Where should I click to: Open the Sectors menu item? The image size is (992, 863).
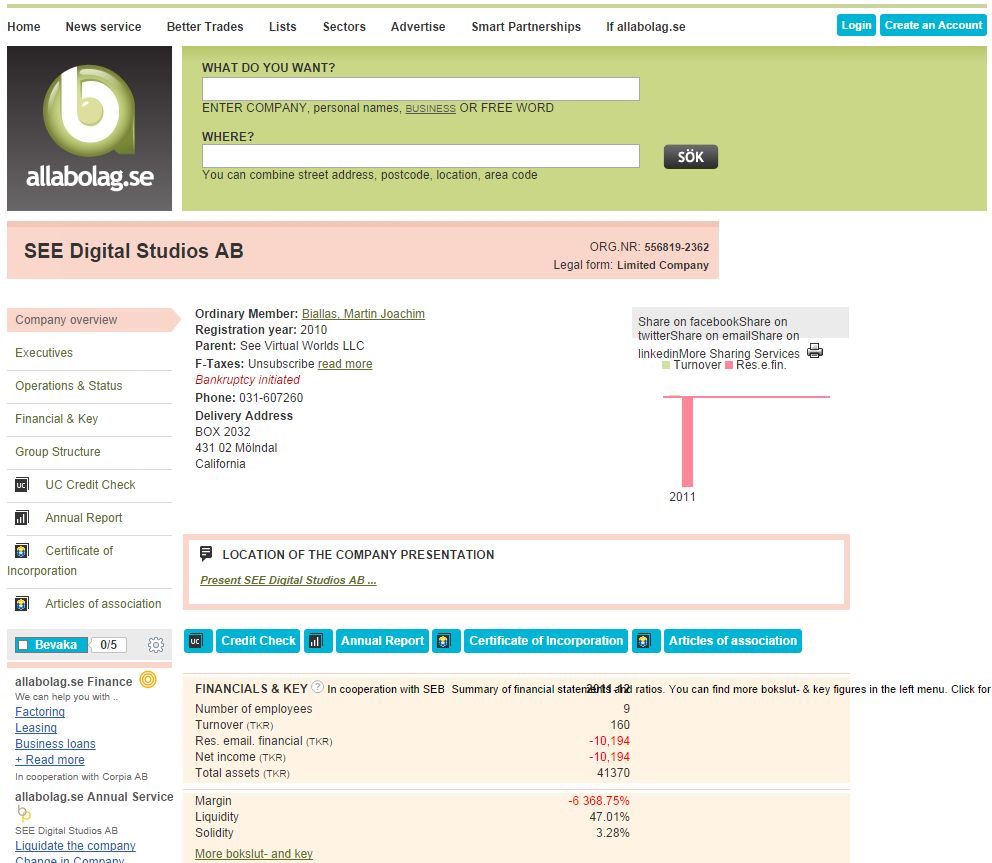[x=344, y=27]
